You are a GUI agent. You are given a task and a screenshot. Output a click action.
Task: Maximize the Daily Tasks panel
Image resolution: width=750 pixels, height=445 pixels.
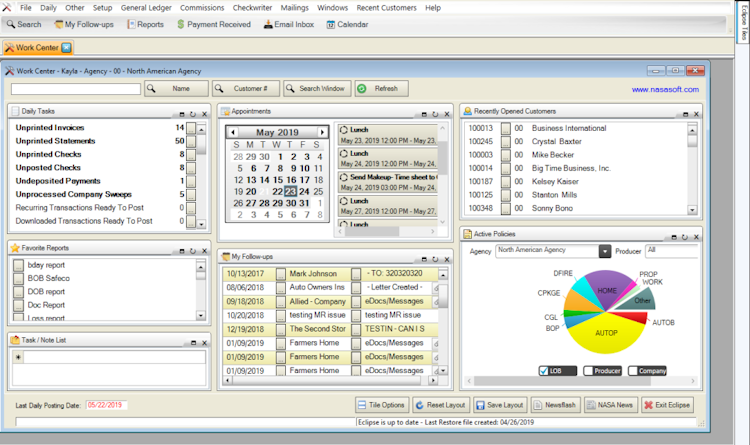pyautogui.click(x=182, y=114)
